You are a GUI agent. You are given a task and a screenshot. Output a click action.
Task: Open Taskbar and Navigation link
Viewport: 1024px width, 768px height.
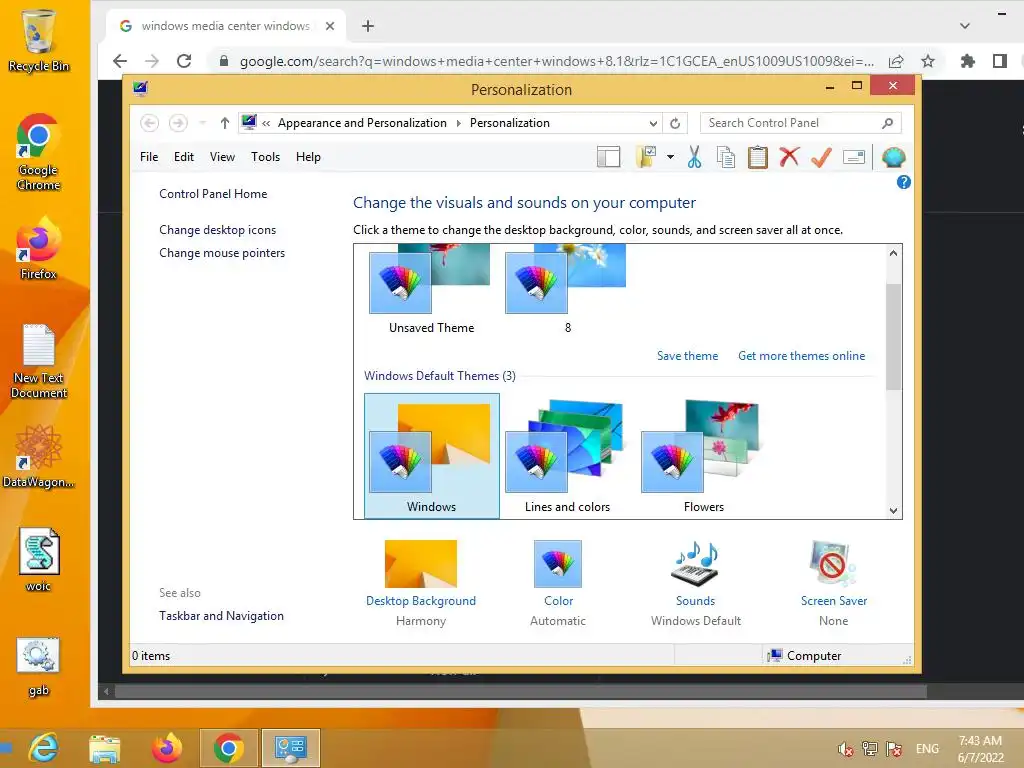pyautogui.click(x=221, y=616)
